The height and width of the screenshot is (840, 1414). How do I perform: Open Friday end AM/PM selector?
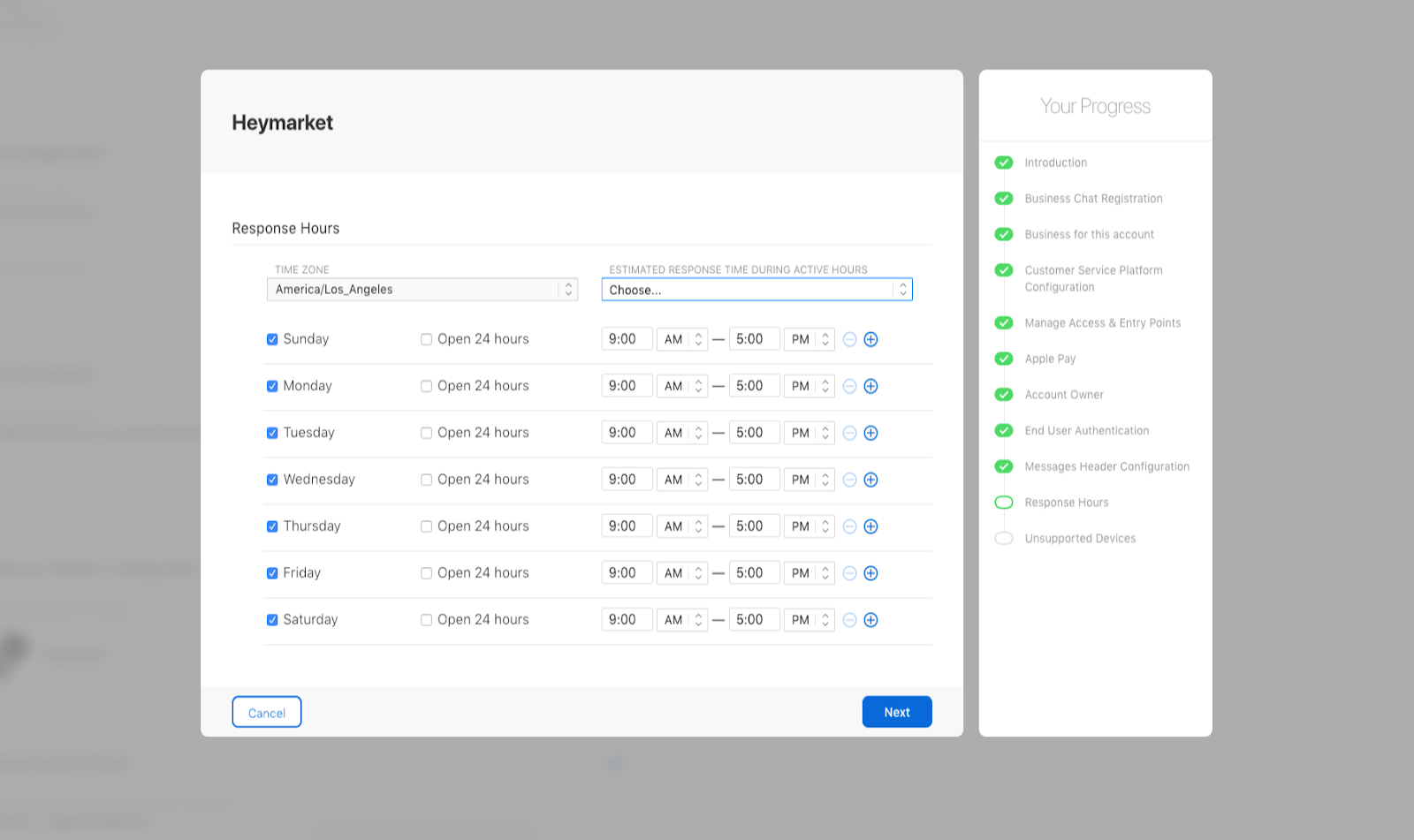[810, 573]
